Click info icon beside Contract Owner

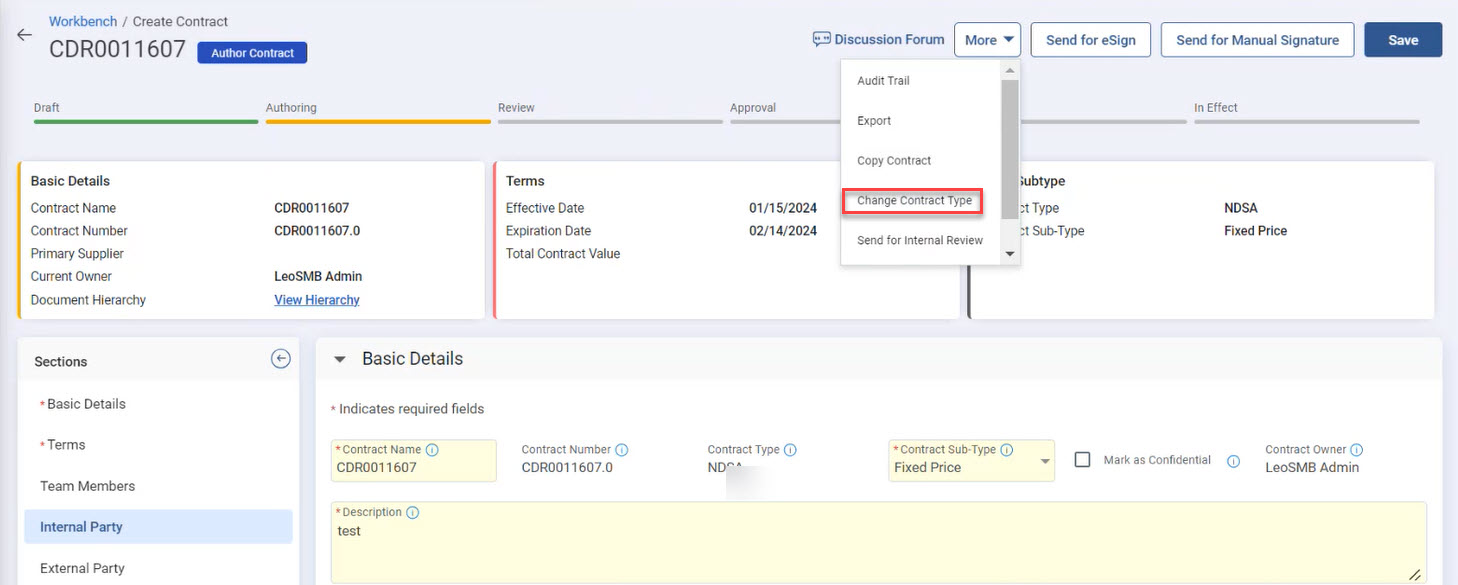coord(1357,450)
